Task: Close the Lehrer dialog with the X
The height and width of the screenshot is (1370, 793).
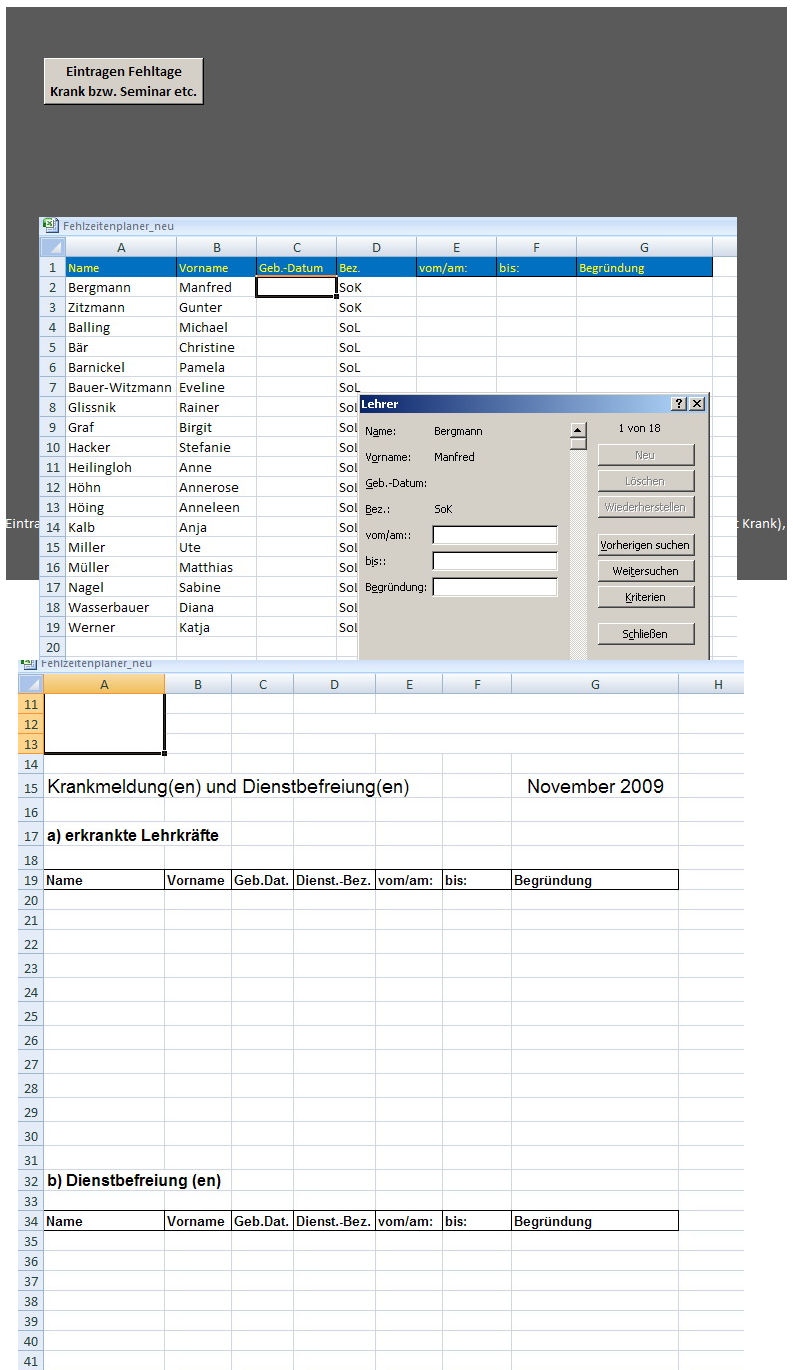Action: (x=697, y=403)
